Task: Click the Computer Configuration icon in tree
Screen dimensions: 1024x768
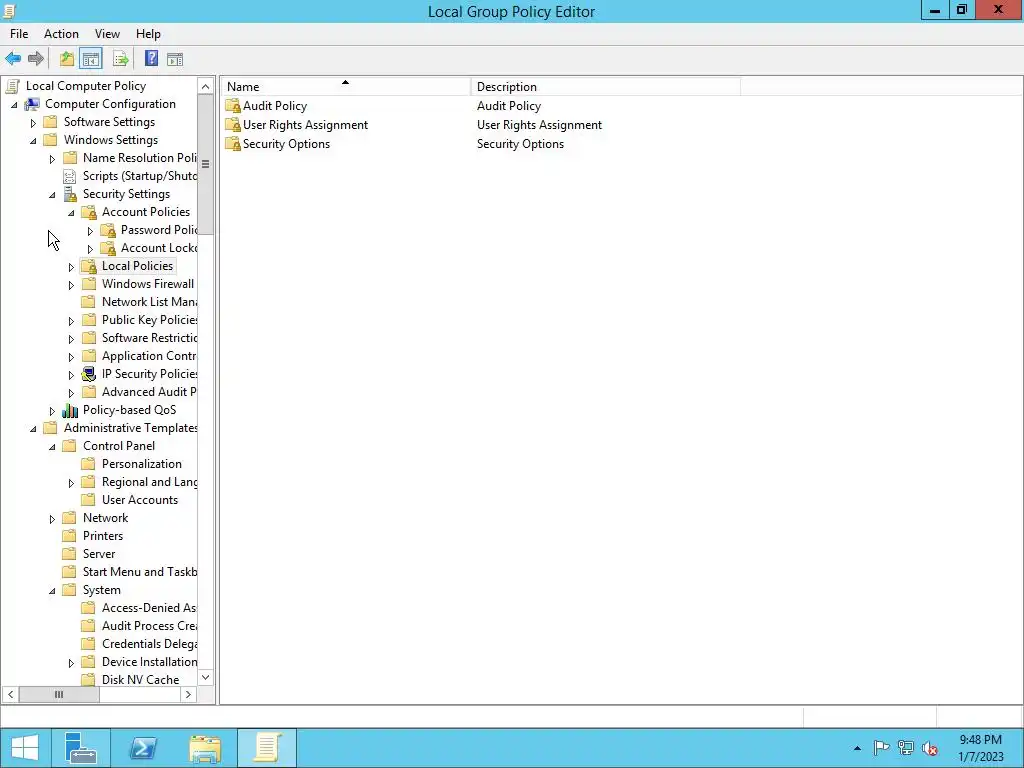Action: tap(31, 104)
